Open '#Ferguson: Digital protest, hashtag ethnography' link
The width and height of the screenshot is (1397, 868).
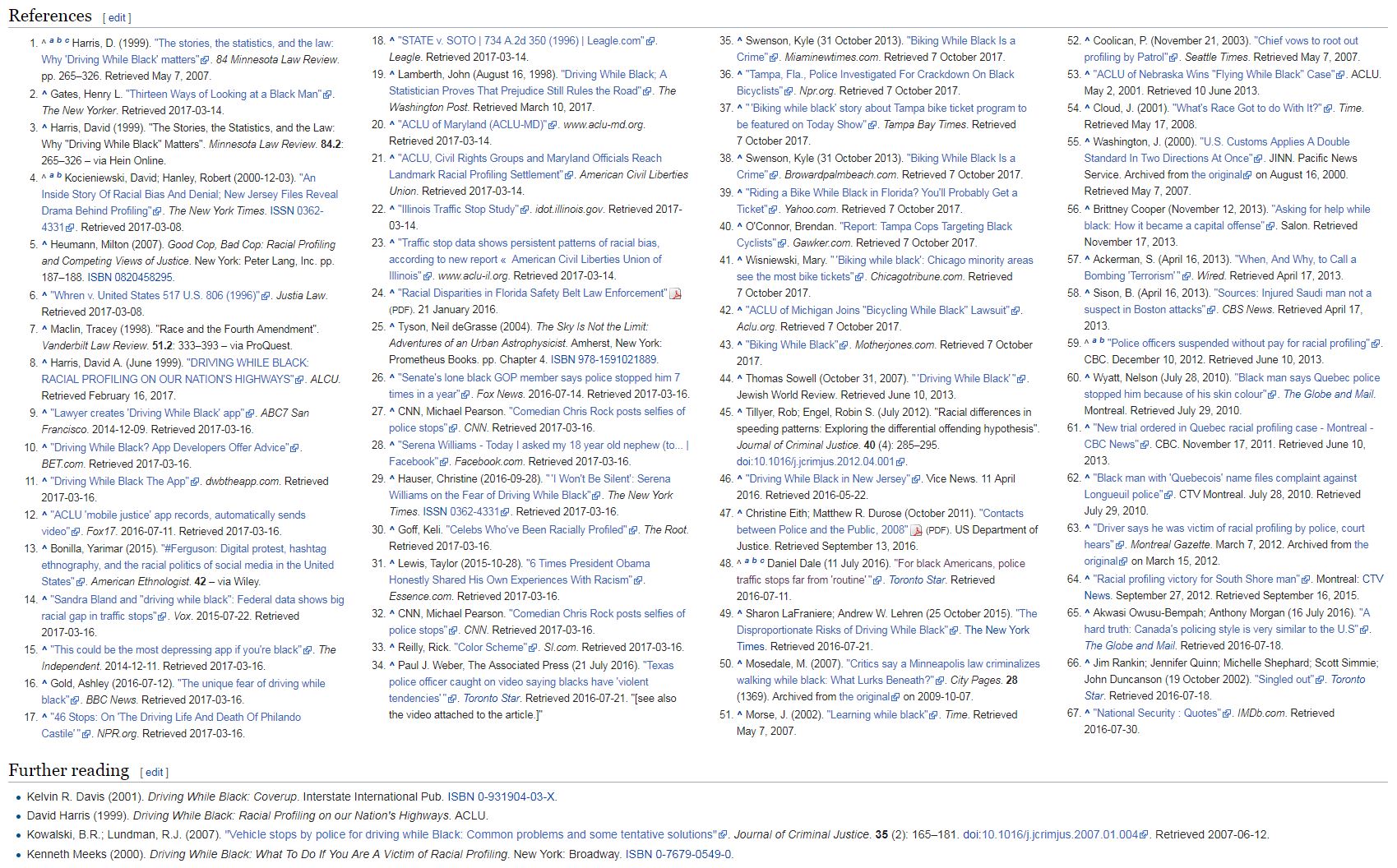pyautogui.click(x=187, y=566)
